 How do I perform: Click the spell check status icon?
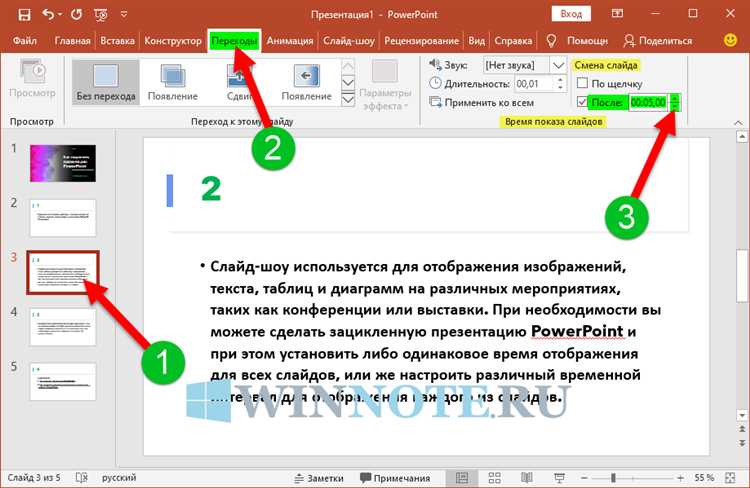pos(82,477)
